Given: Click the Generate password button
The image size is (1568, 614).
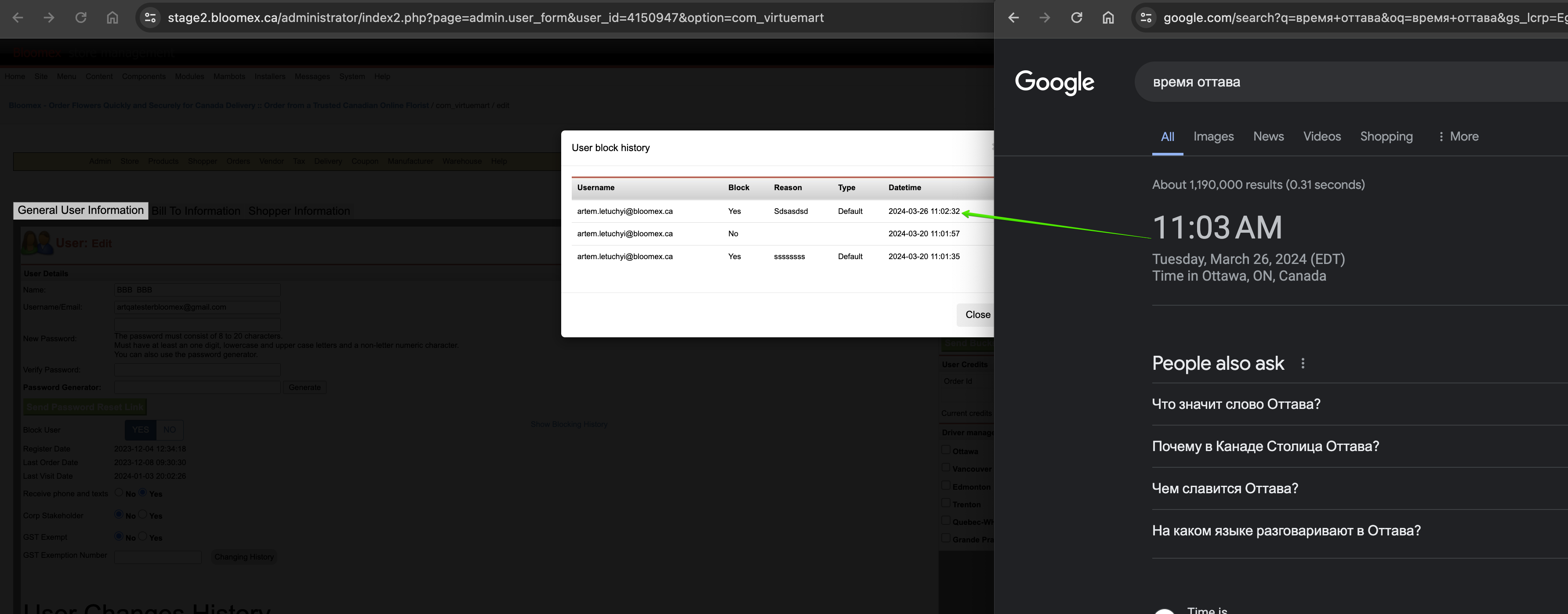Looking at the screenshot, I should [x=305, y=388].
